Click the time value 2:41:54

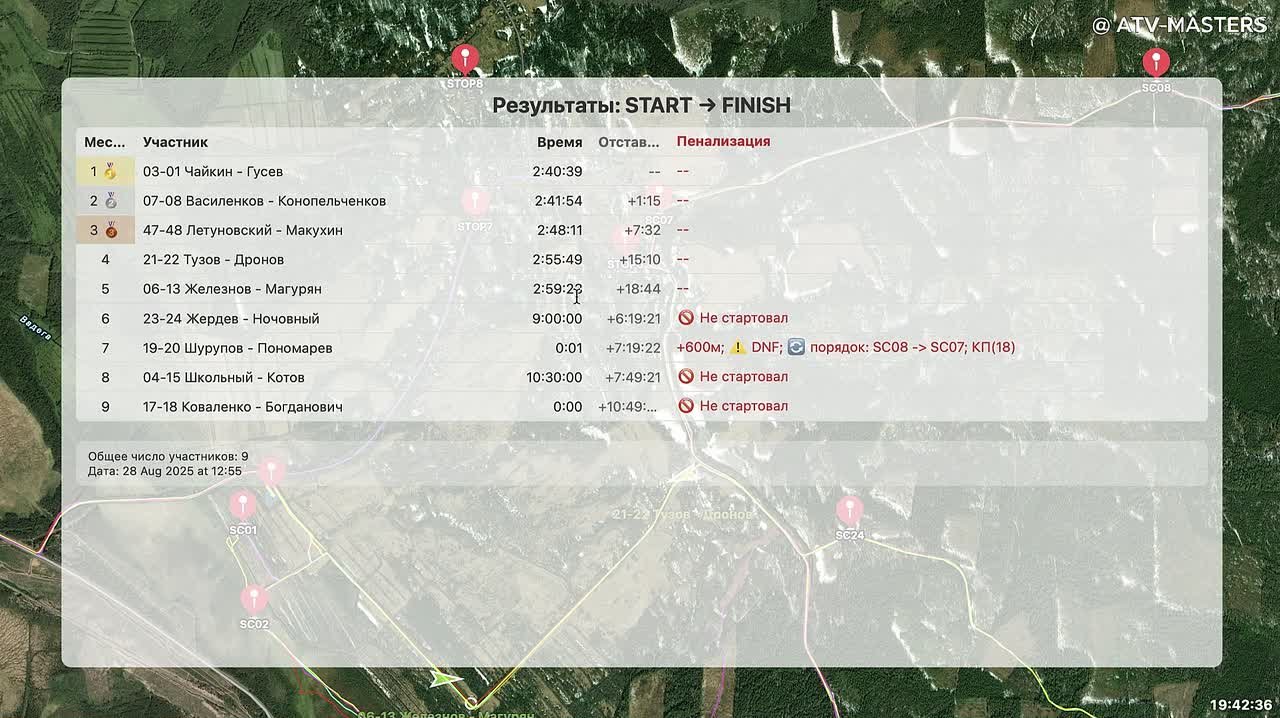pos(558,200)
